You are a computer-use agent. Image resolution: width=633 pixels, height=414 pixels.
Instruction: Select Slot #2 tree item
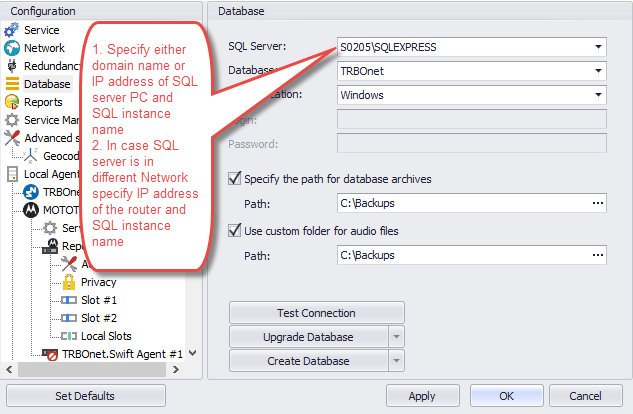point(99,318)
